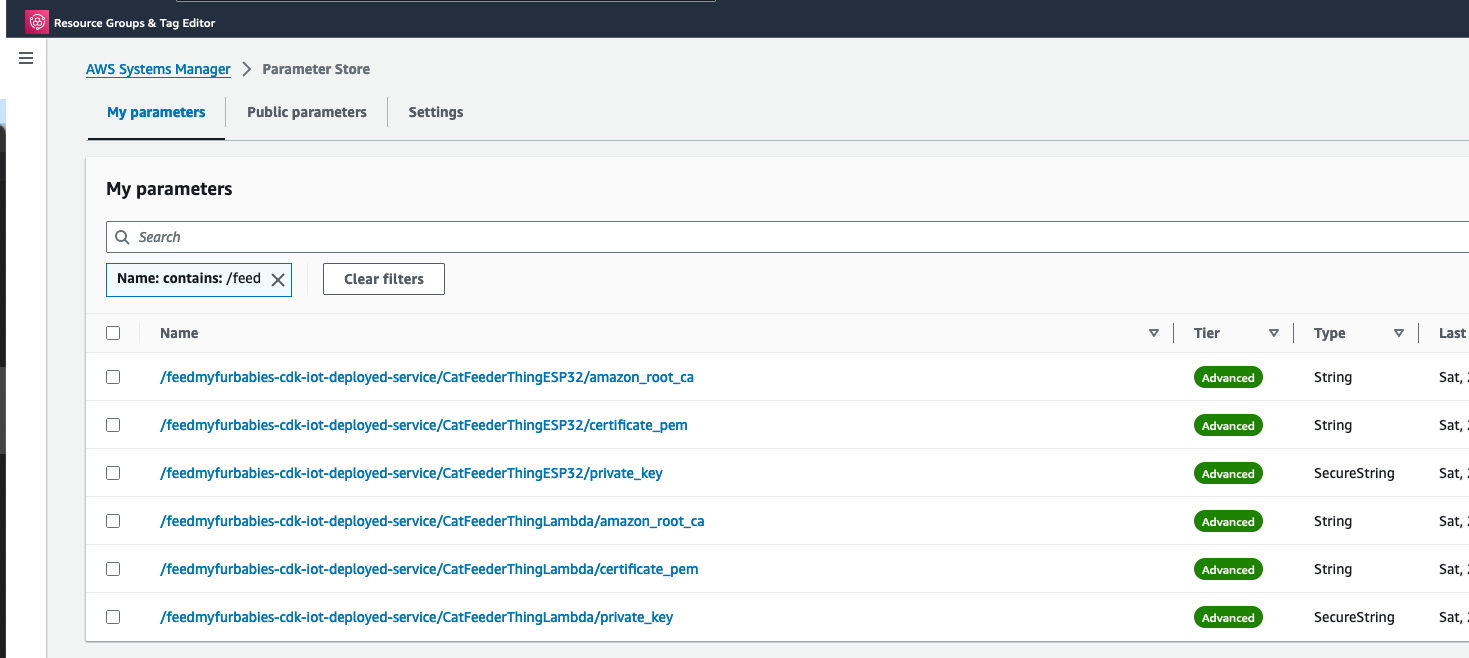This screenshot has width=1469, height=658.
Task: Open the CatFeederThingLambda/certificate_pem parameter link
Action: pyautogui.click(x=429, y=569)
